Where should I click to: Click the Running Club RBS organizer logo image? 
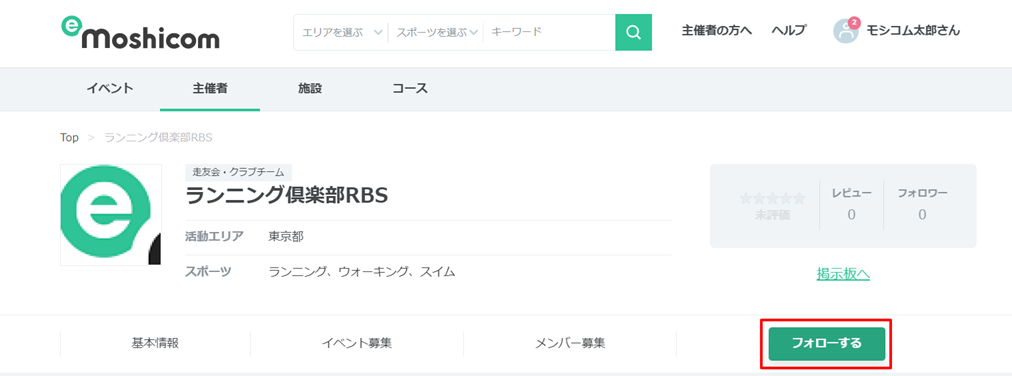(111, 215)
